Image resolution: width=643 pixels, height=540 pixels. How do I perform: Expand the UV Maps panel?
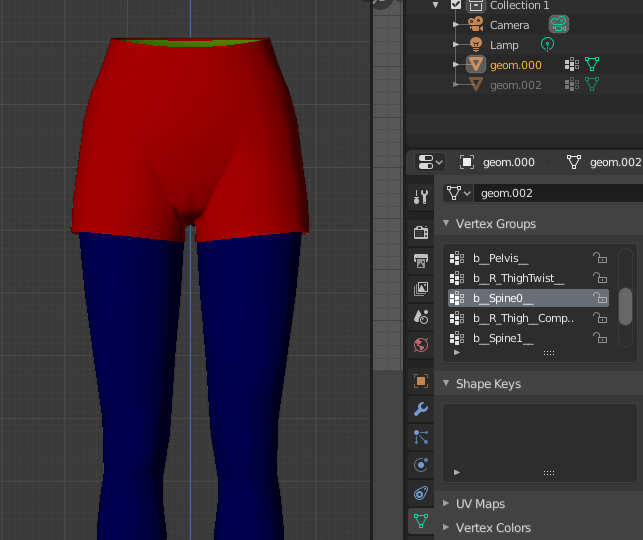[x=446, y=504]
